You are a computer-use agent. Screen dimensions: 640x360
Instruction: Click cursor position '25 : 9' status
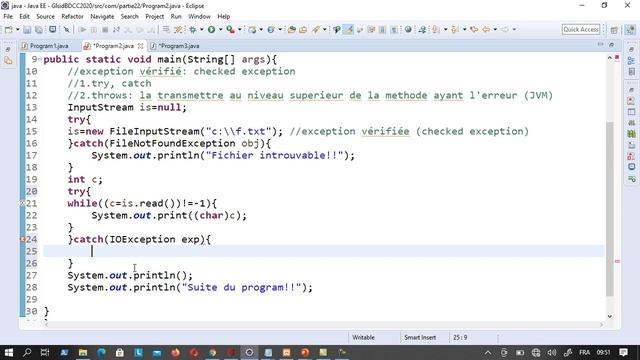pos(460,338)
